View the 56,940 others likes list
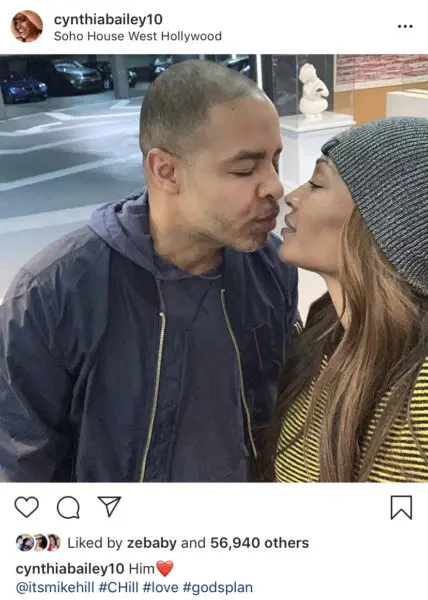428x600 pixels. (259, 543)
